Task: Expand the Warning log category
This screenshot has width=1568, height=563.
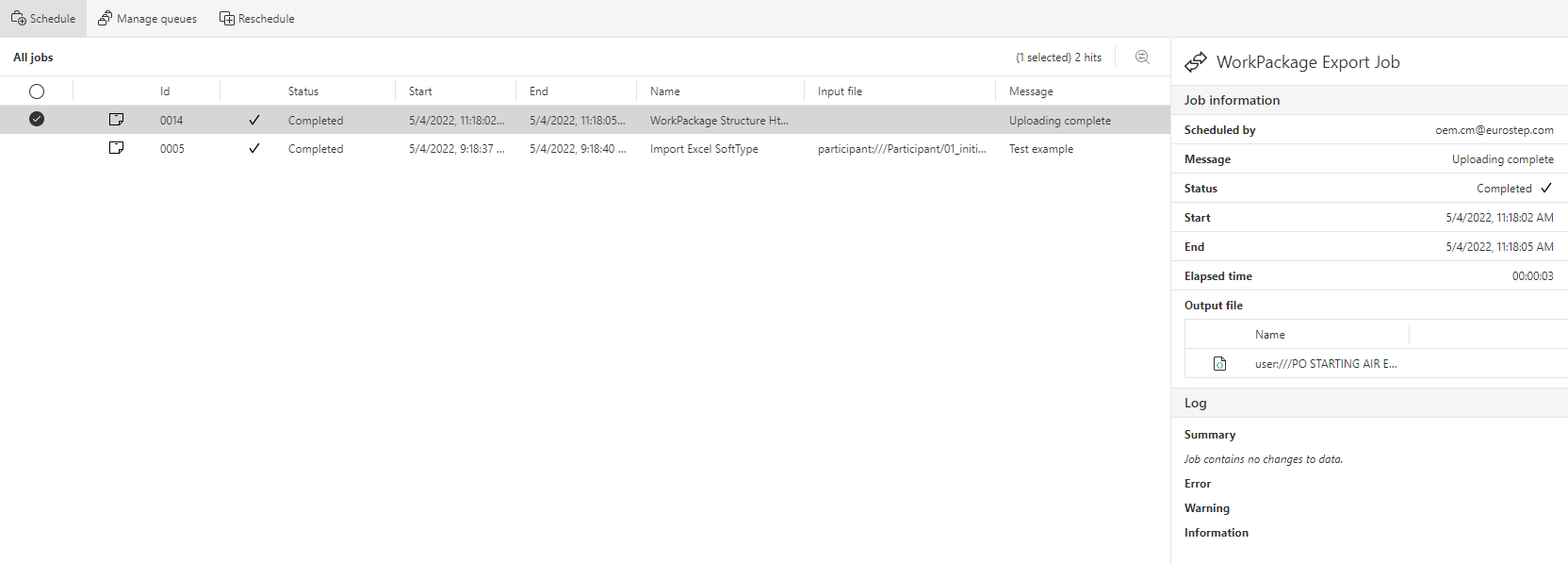Action: (x=1206, y=508)
